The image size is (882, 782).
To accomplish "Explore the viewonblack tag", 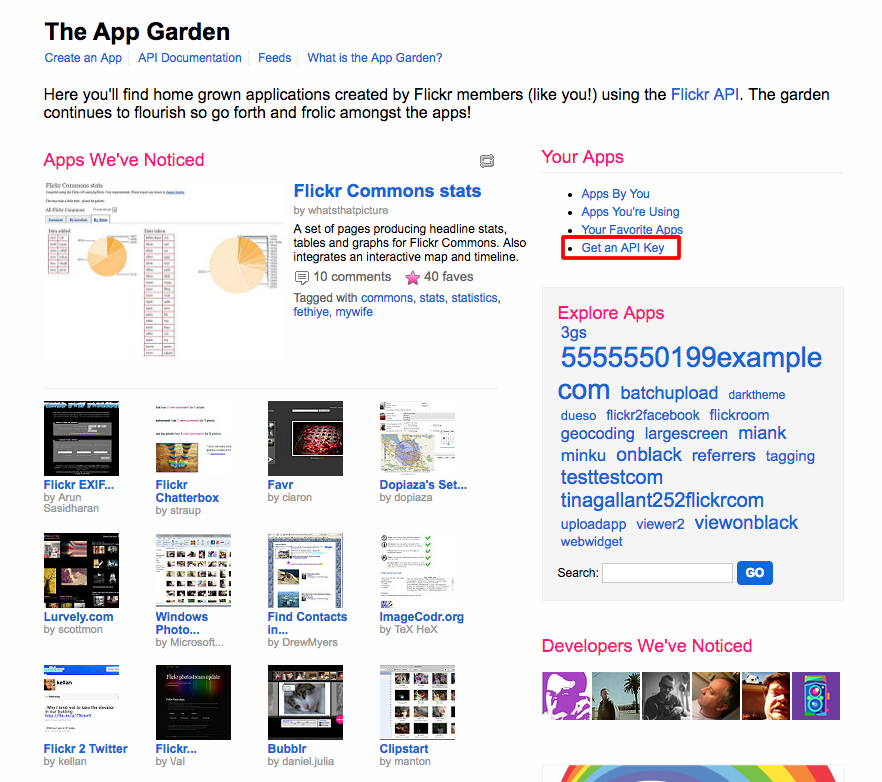I will click(x=746, y=523).
